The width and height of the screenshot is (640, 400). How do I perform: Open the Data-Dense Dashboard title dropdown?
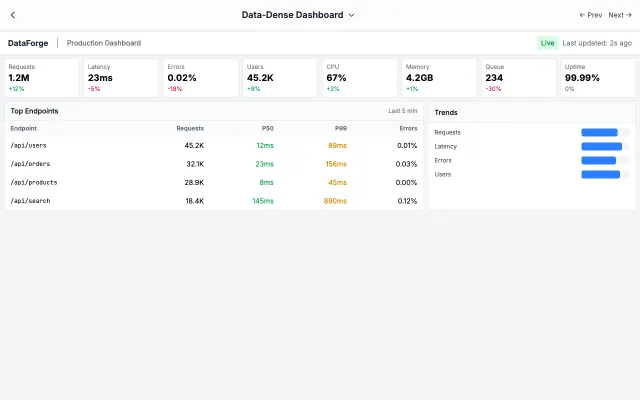(298, 15)
